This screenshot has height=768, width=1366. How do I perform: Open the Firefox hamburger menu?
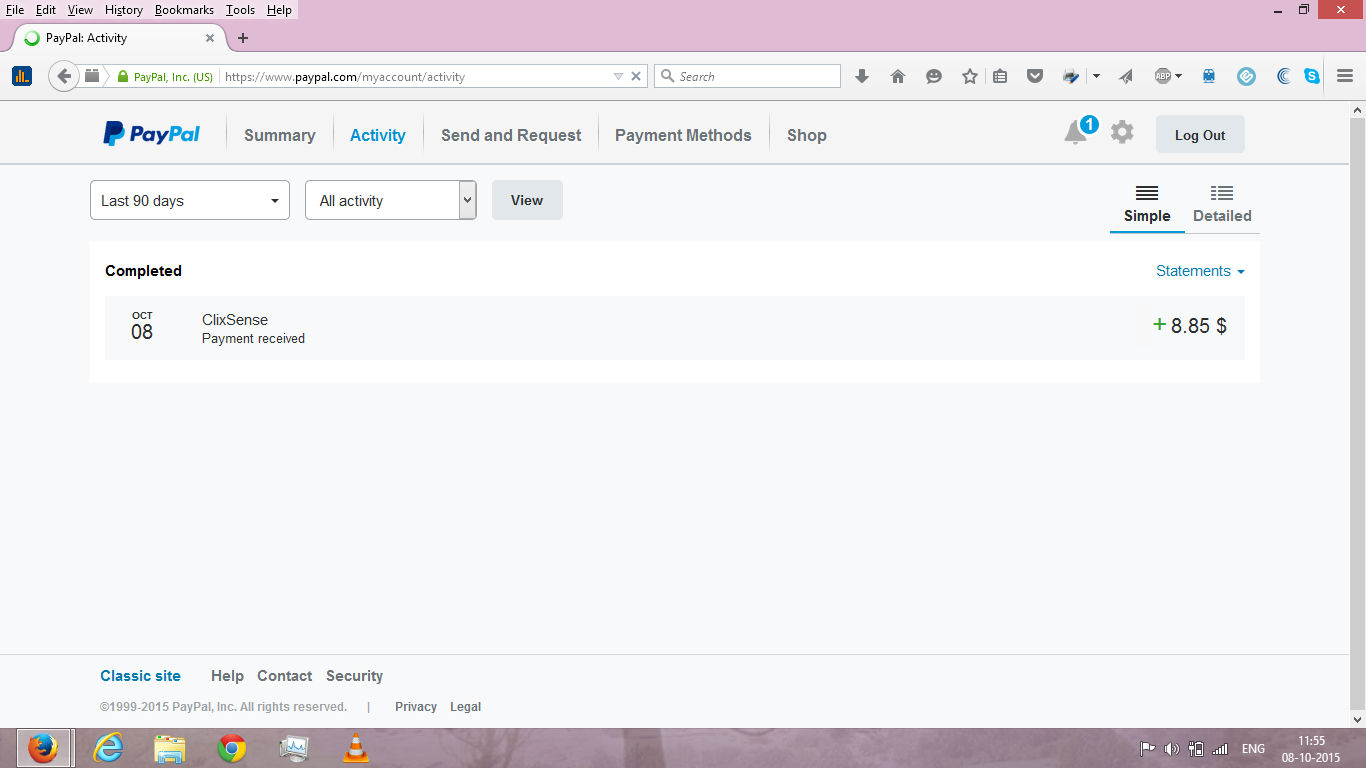click(x=1345, y=76)
